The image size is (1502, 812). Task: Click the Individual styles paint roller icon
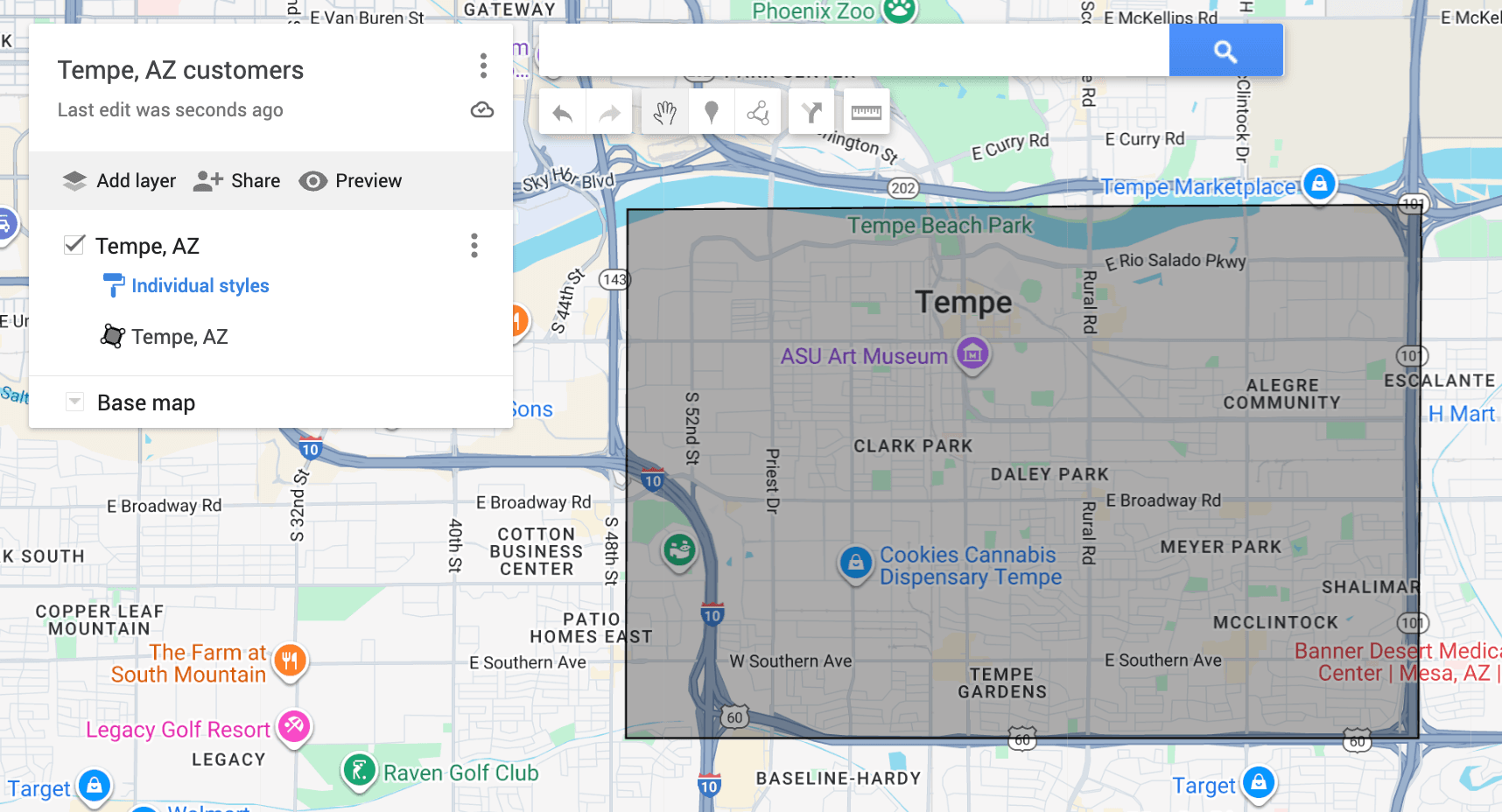pos(113,285)
